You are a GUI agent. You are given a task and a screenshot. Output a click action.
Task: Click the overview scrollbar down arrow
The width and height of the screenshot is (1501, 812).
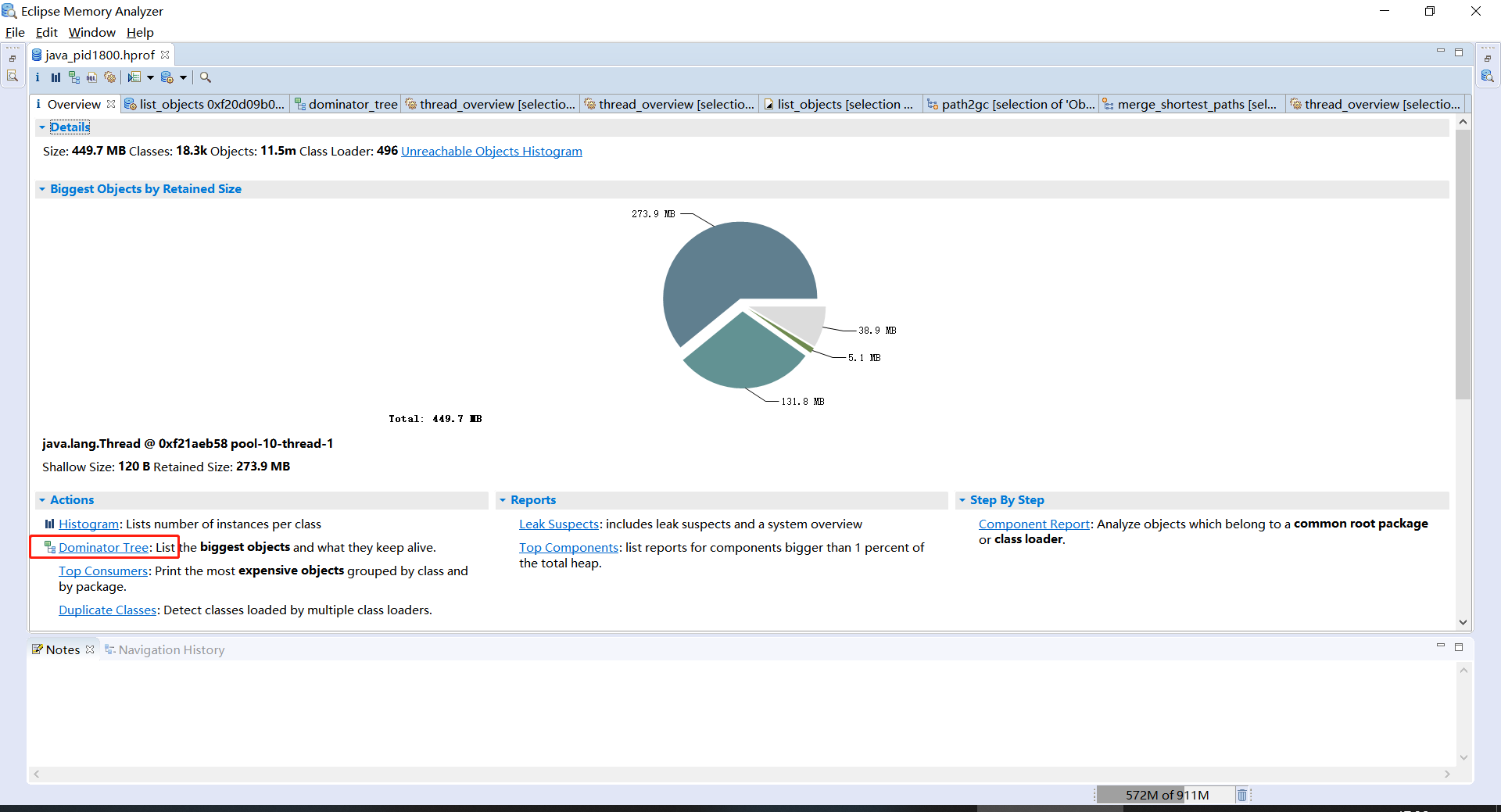pos(1463,622)
